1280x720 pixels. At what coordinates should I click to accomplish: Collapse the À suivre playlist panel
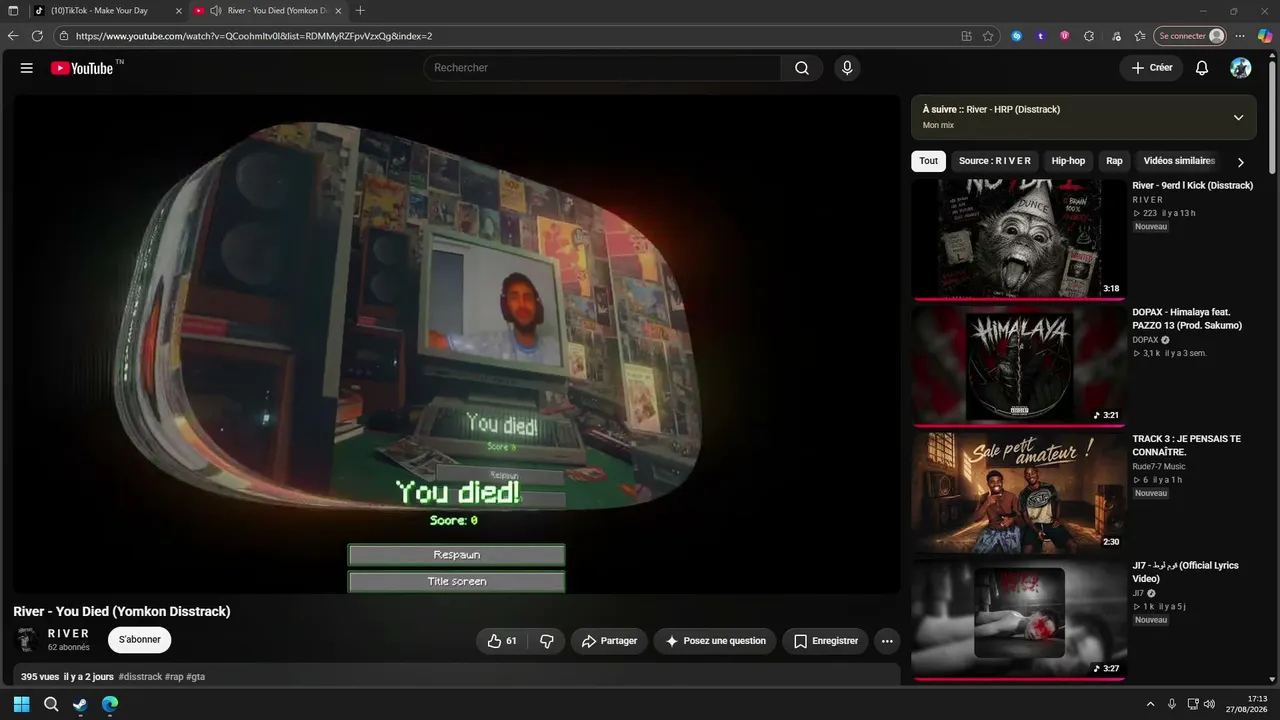coord(1238,117)
